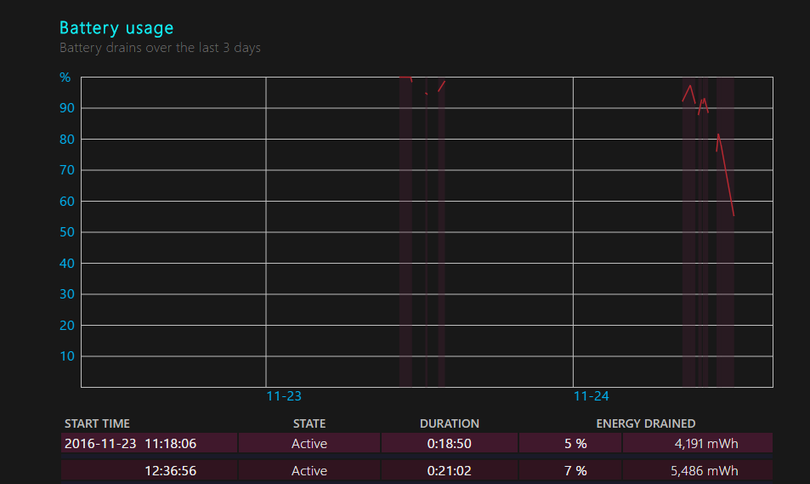
Task: Select the 5 % energy drained cell
Action: click(575, 443)
